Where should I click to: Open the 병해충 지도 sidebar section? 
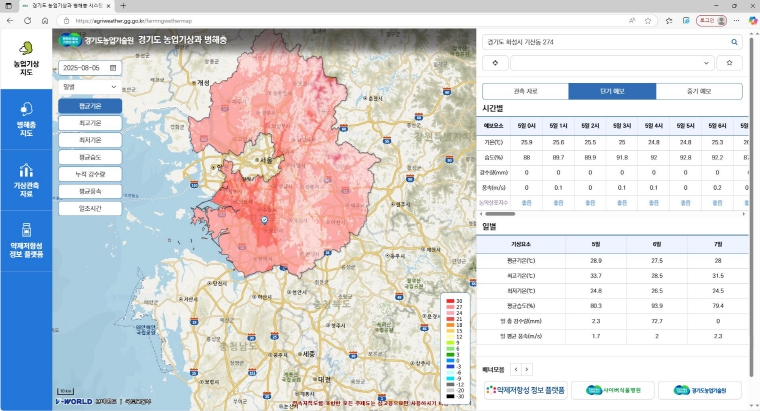point(26,118)
